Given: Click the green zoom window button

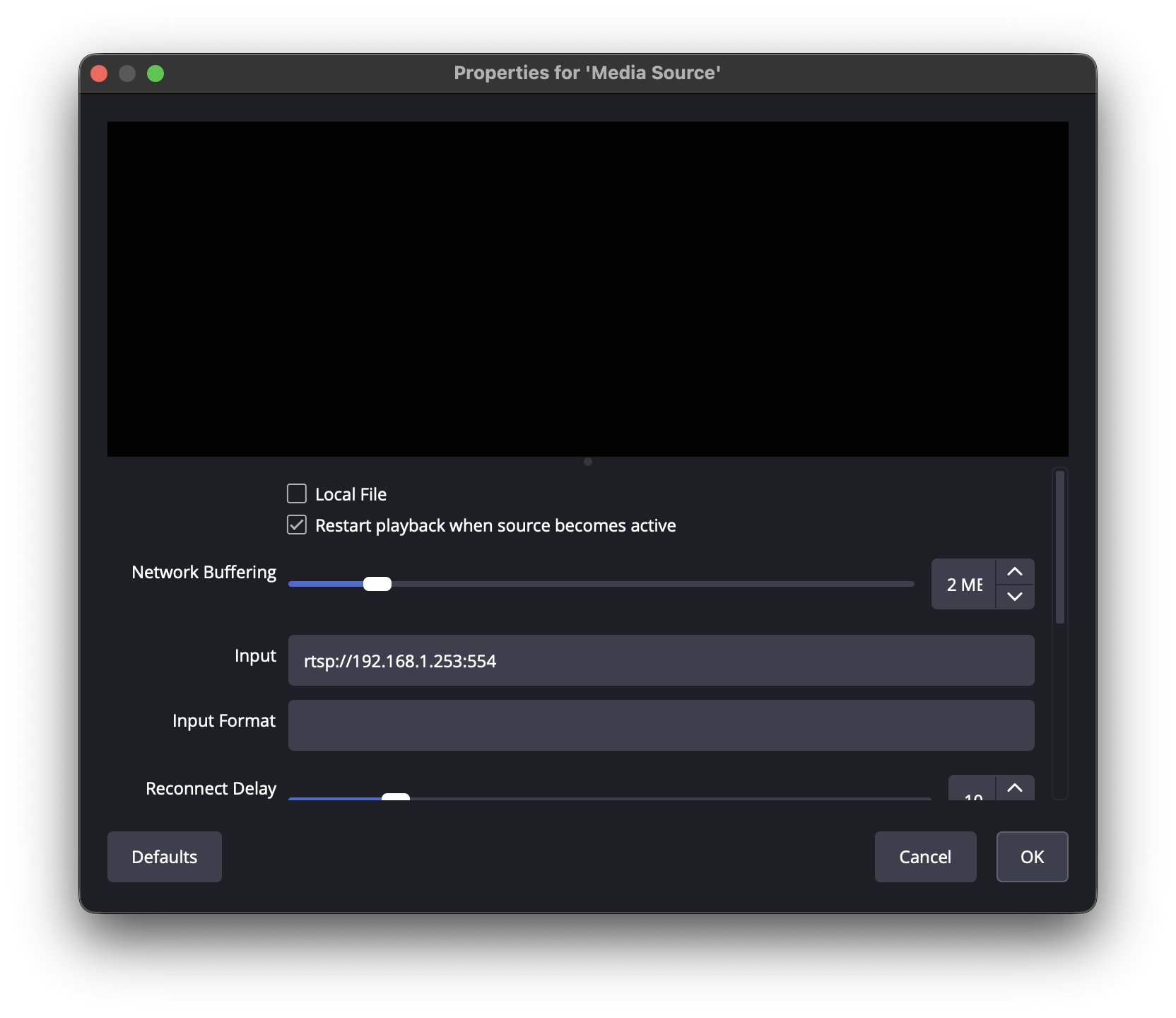Looking at the screenshot, I should coord(155,74).
